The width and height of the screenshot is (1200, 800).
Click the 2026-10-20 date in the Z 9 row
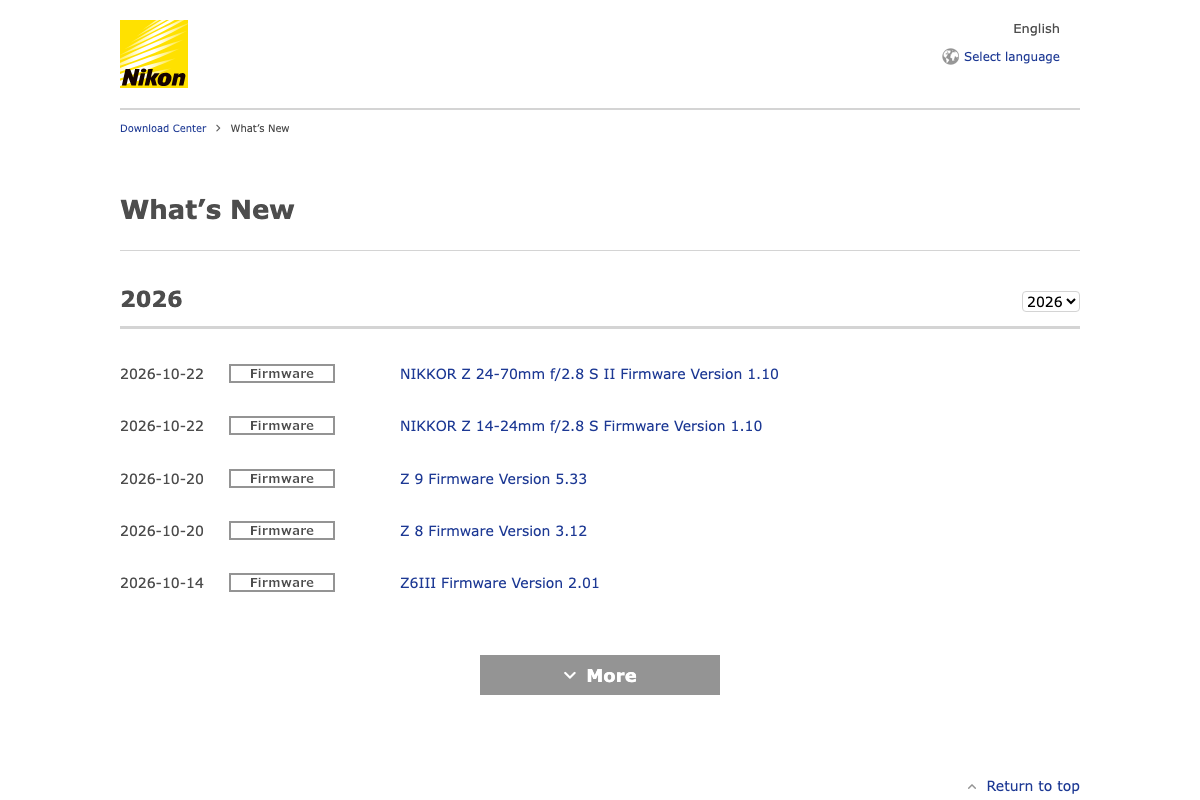[162, 479]
